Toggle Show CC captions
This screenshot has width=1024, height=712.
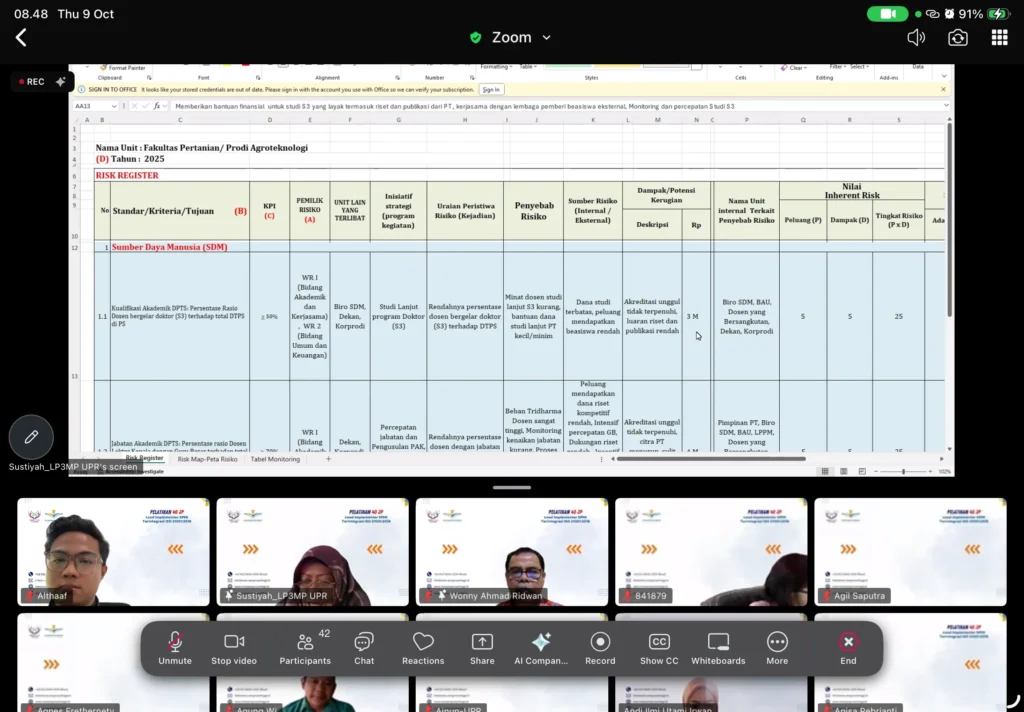click(x=659, y=648)
